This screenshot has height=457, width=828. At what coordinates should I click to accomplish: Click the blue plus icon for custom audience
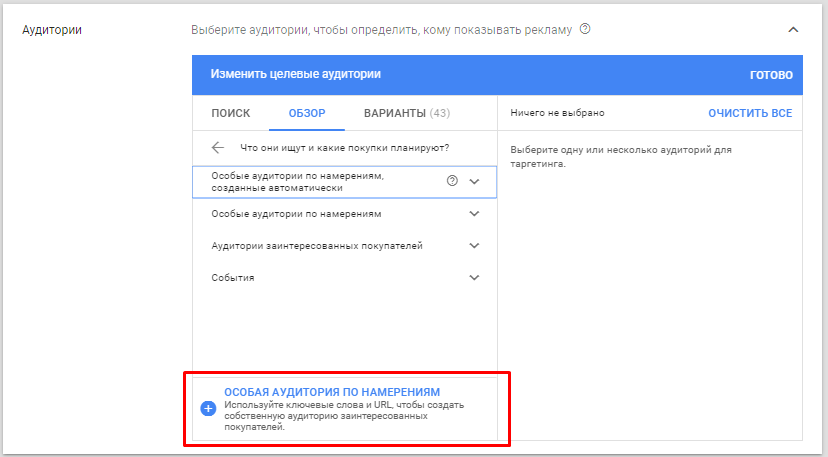tap(208, 408)
